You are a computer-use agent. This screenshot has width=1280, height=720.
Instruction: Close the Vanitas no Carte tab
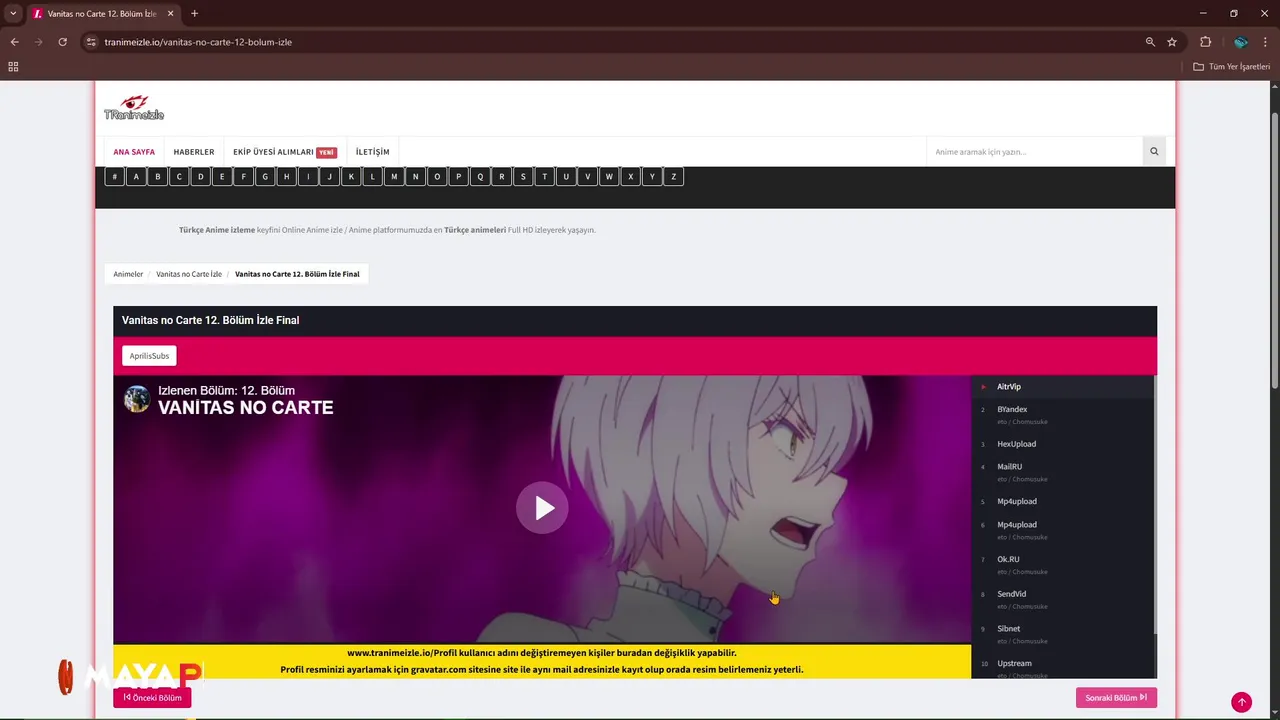[x=171, y=14]
